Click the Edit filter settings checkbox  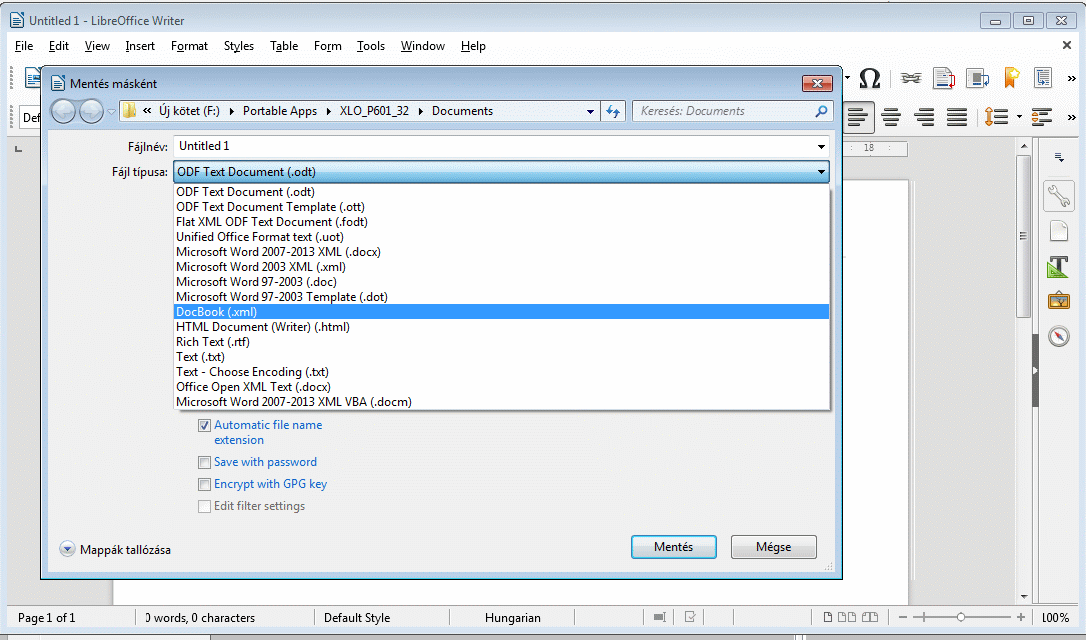pos(204,506)
